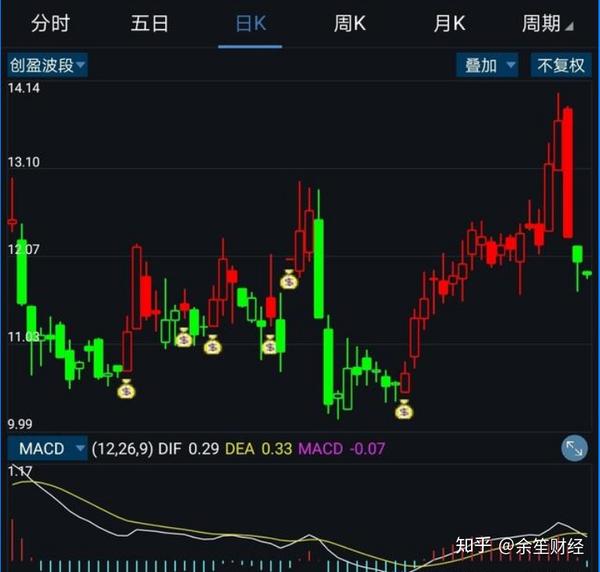The height and width of the screenshot is (572, 600).
Task: Click the money bag signal near 9.99 low
Action: (404, 409)
